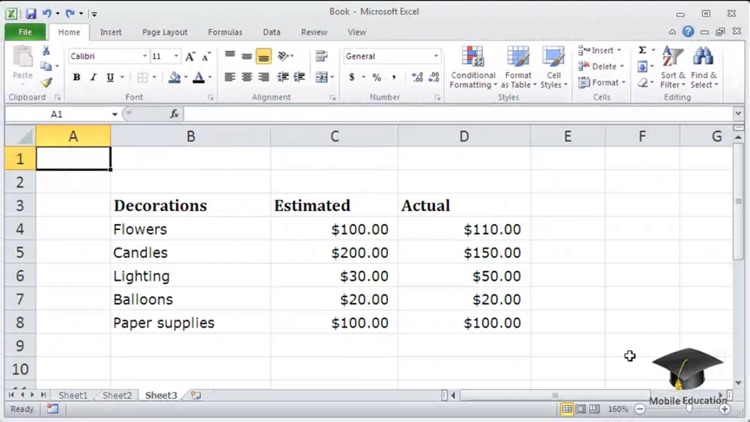The image size is (750, 422).
Task: Increase font size with Grow Font icon
Action: (190, 56)
